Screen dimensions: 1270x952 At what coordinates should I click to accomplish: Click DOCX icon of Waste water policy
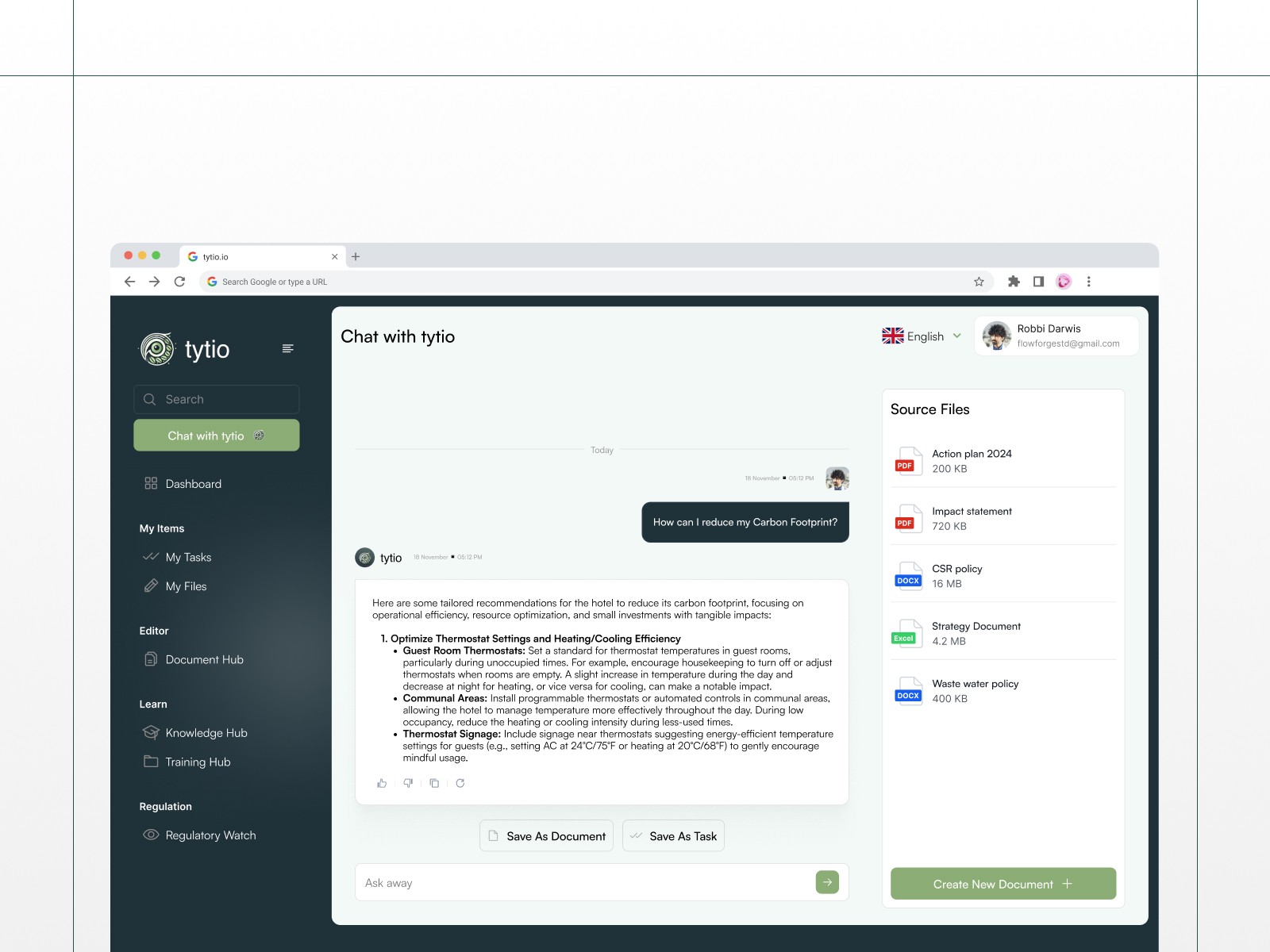pyautogui.click(x=908, y=691)
